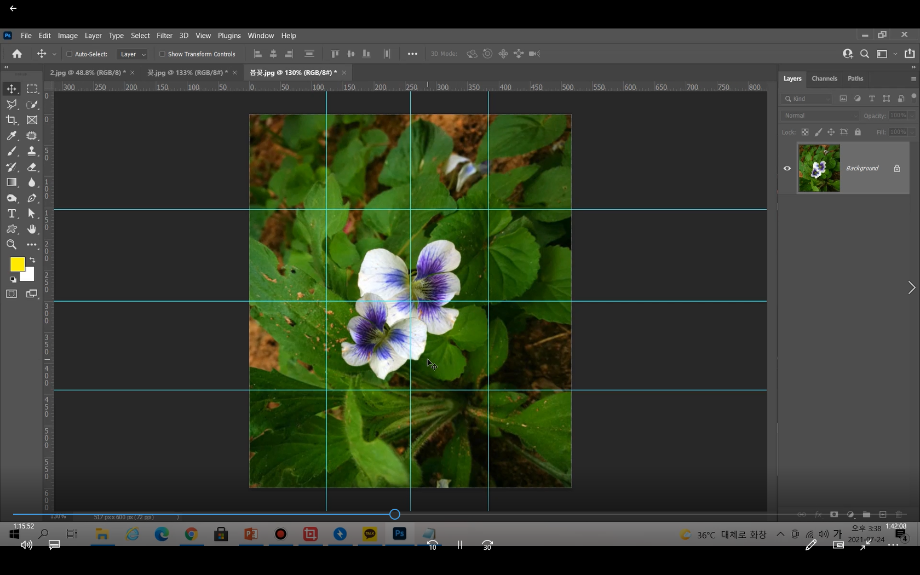
Task: Select the Zoom tool in the toolbar
Action: [12, 245]
